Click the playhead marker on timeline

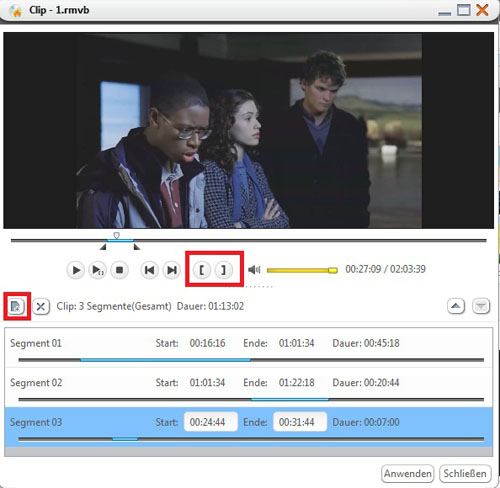116,235
